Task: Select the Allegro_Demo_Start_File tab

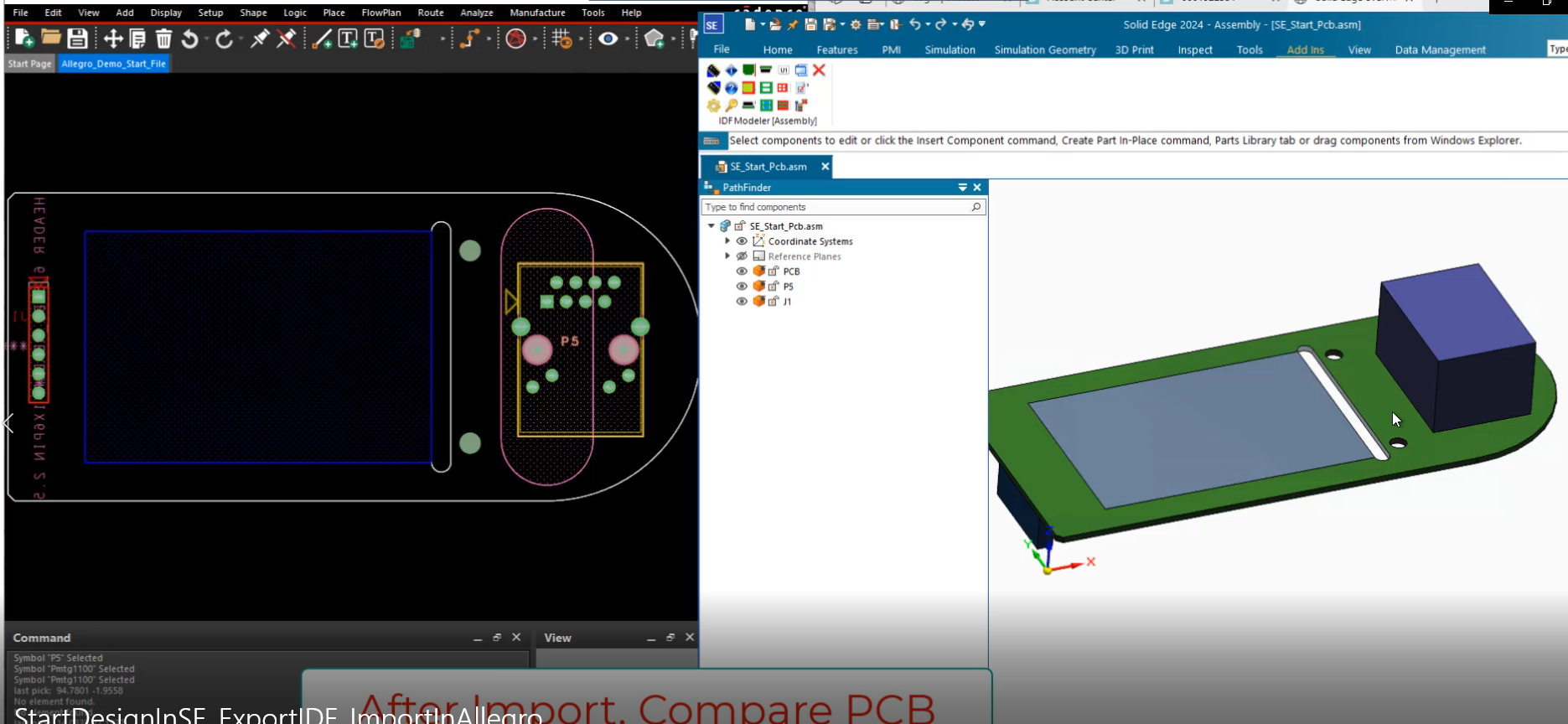Action: pos(114,64)
